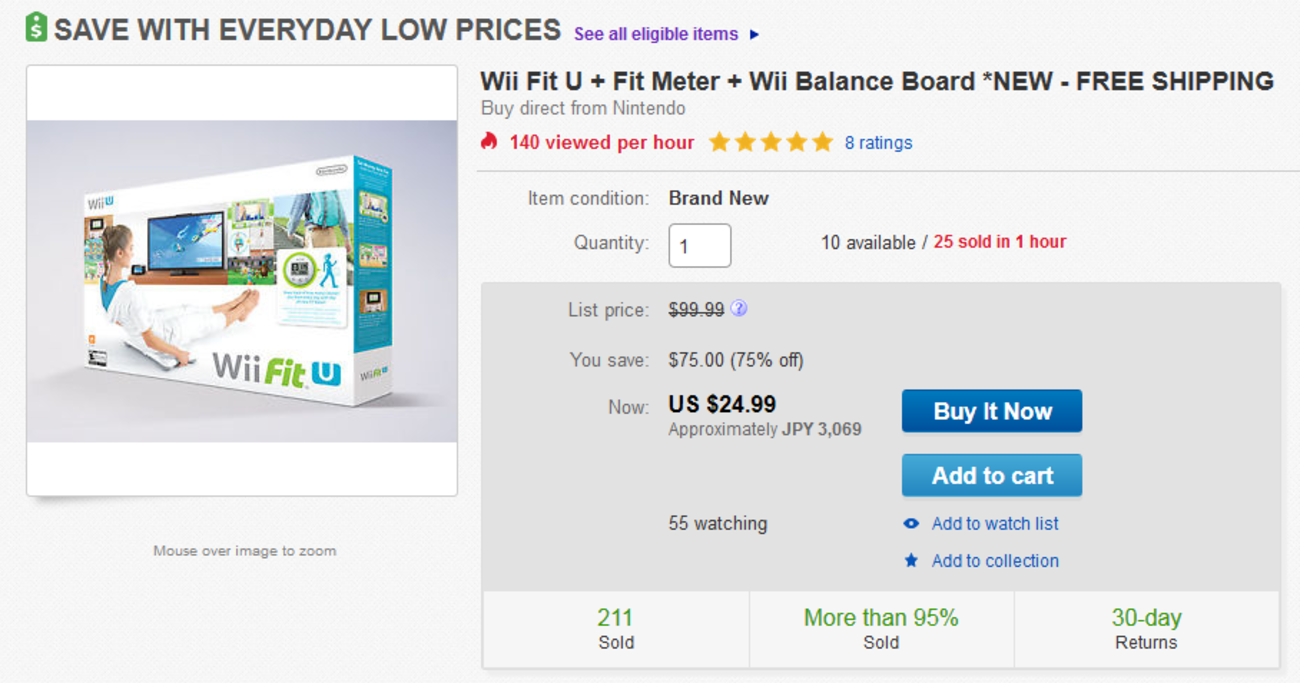The height and width of the screenshot is (683, 1300).
Task: Click the green price-tag savings icon
Action: click(x=36, y=28)
